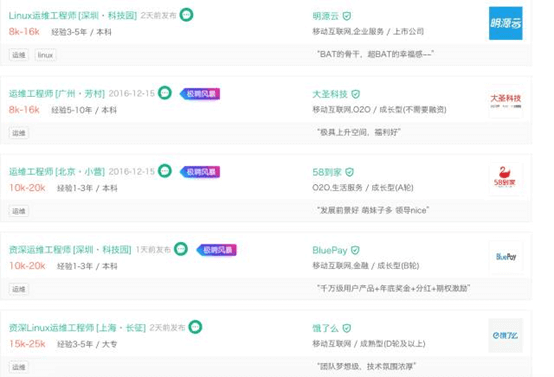
Task: Open 58到家 company logo image
Action: [506, 179]
